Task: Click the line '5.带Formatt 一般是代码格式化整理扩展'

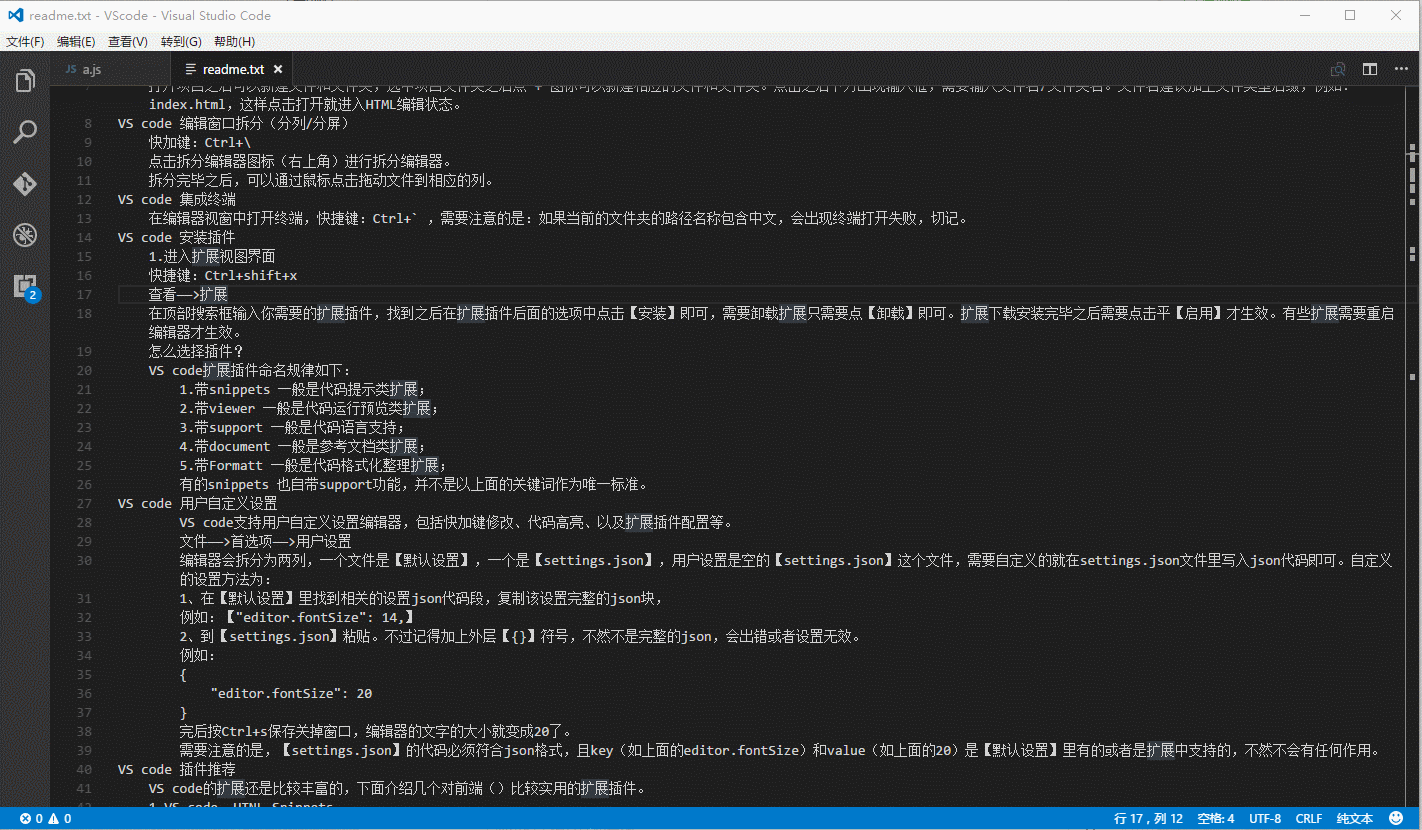Action: 313,466
